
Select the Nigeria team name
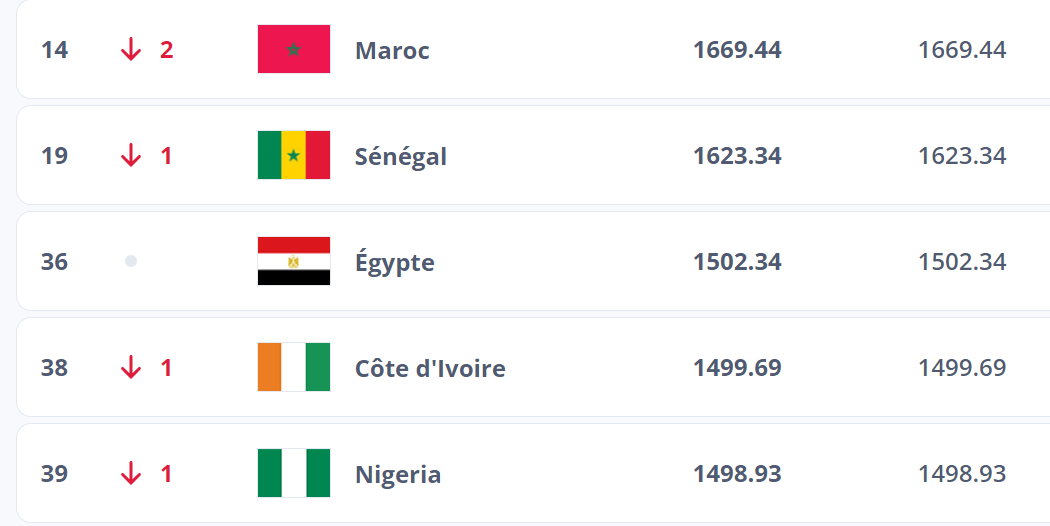click(x=398, y=475)
